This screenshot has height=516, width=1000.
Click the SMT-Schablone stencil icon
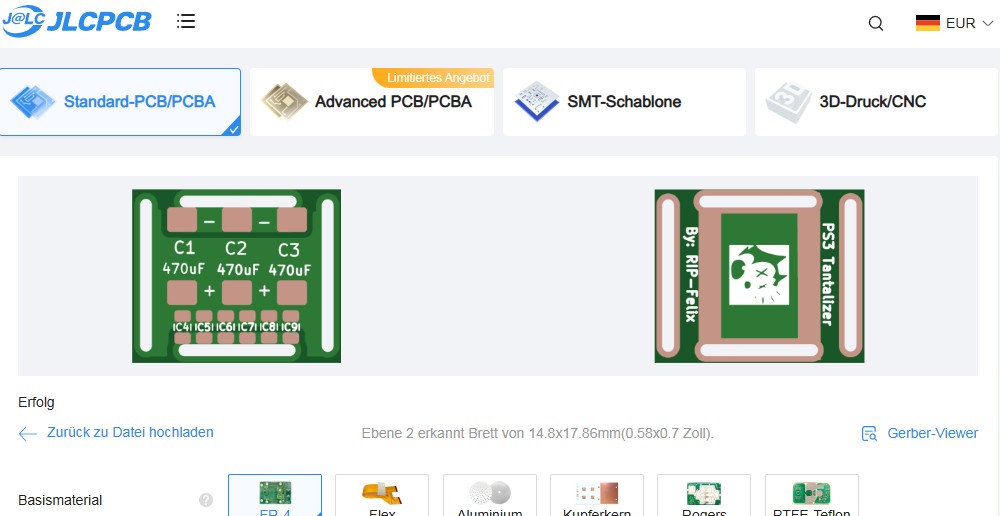536,102
